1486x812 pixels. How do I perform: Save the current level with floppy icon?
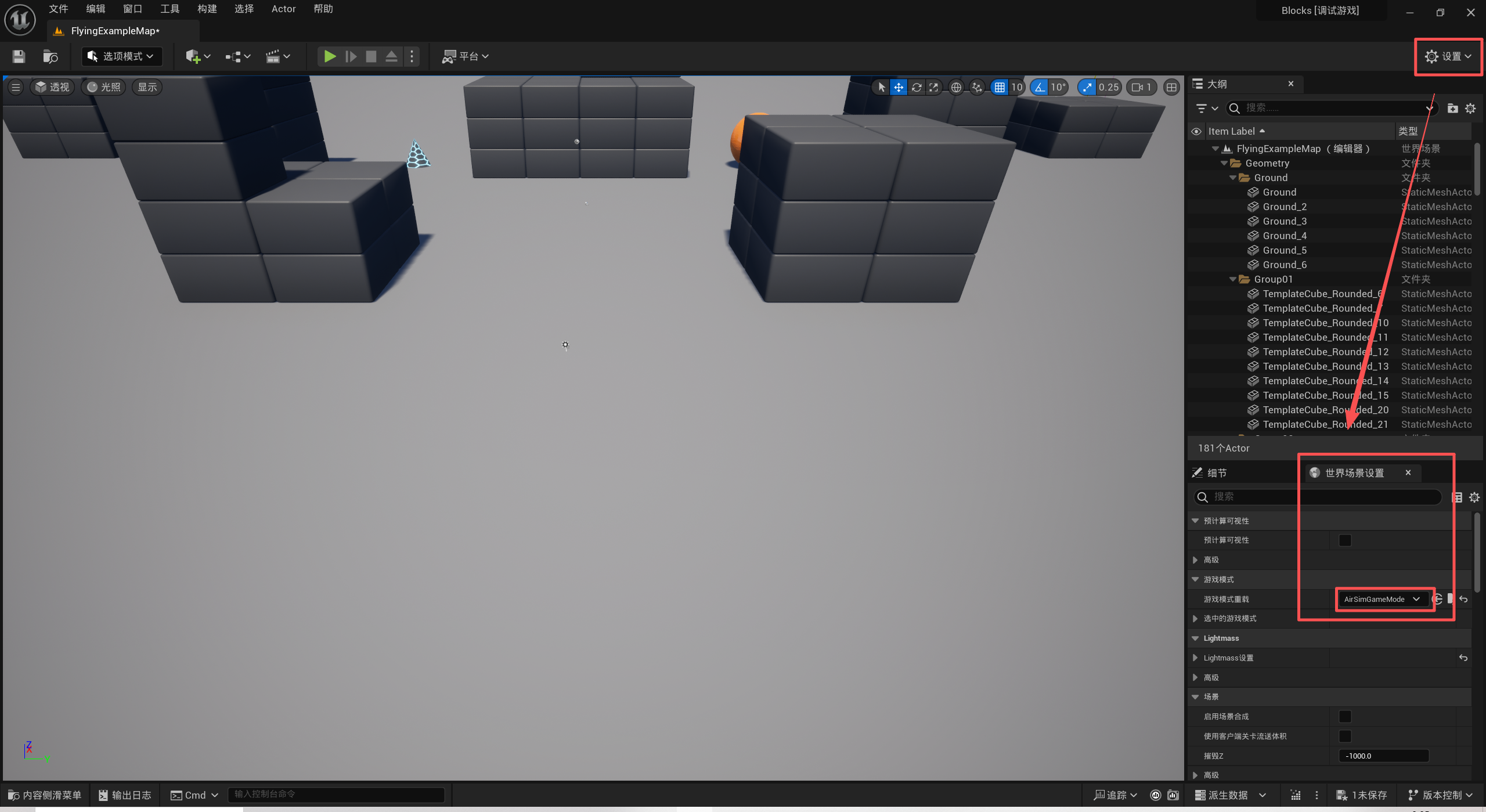click(x=19, y=56)
